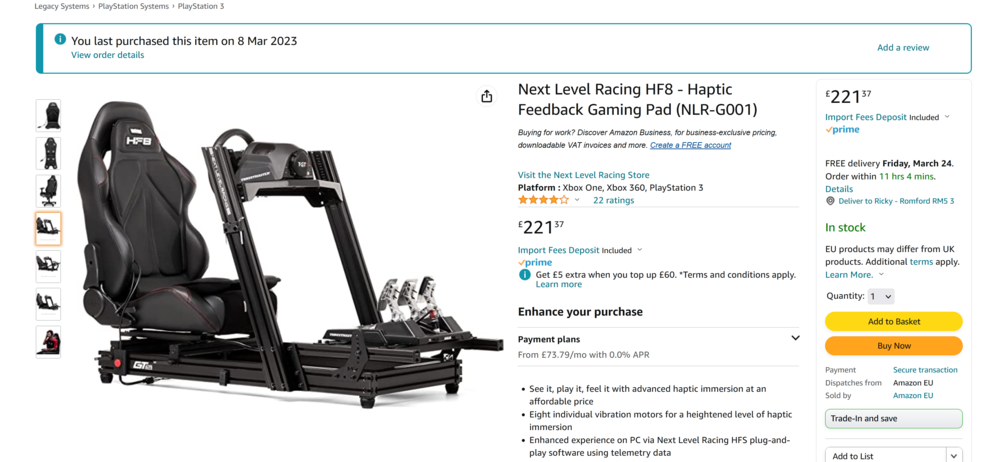Viewport: 1000px width, 462px height.
Task: Click the star rating icons
Action: click(543, 200)
